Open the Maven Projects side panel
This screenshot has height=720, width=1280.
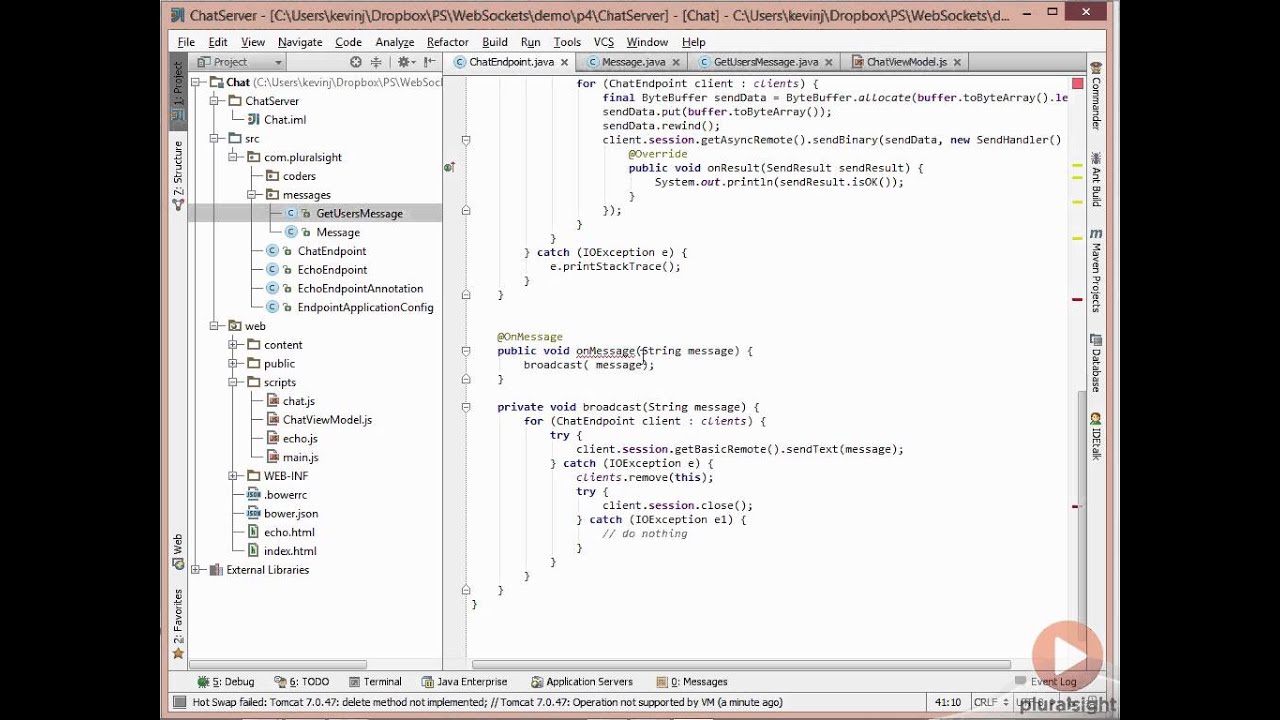tap(1096, 270)
